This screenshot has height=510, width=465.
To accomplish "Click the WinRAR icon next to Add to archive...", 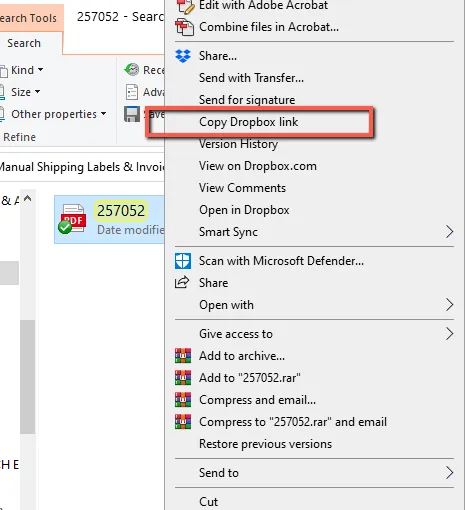I will coord(183,356).
